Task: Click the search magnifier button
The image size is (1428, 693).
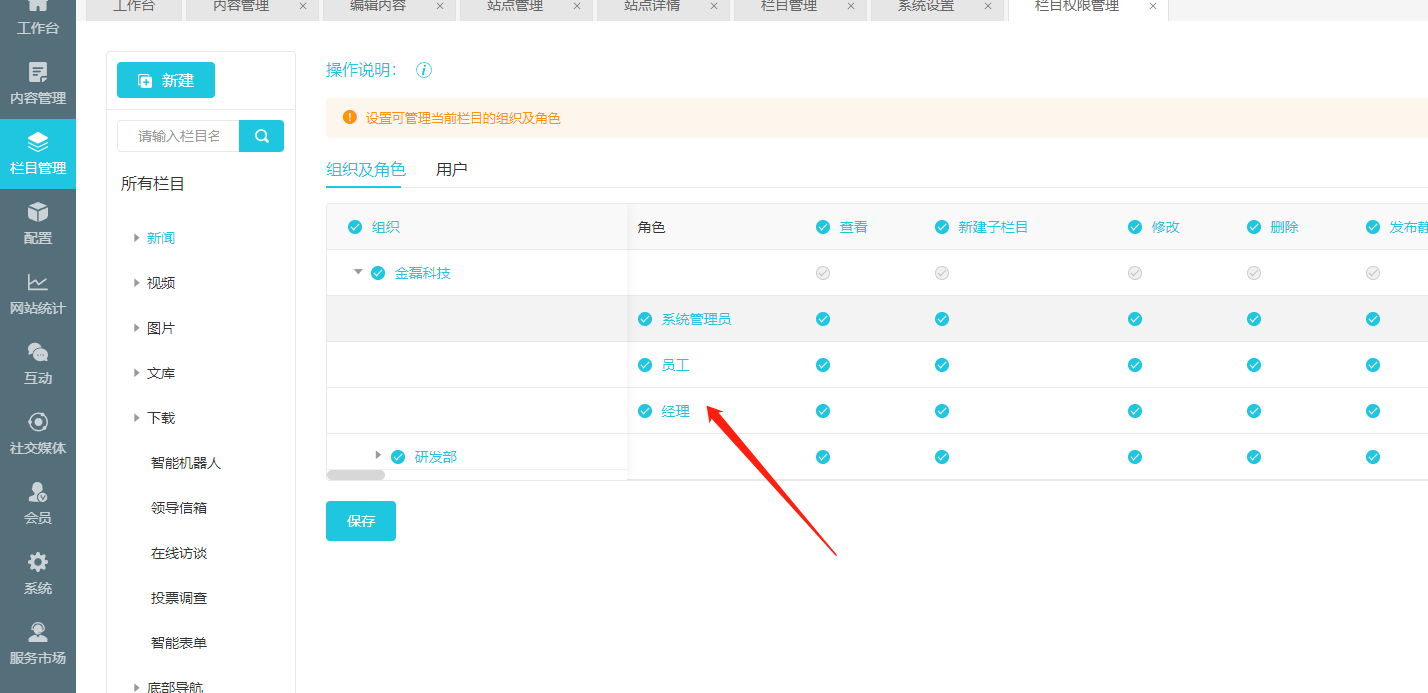Action: coord(262,136)
